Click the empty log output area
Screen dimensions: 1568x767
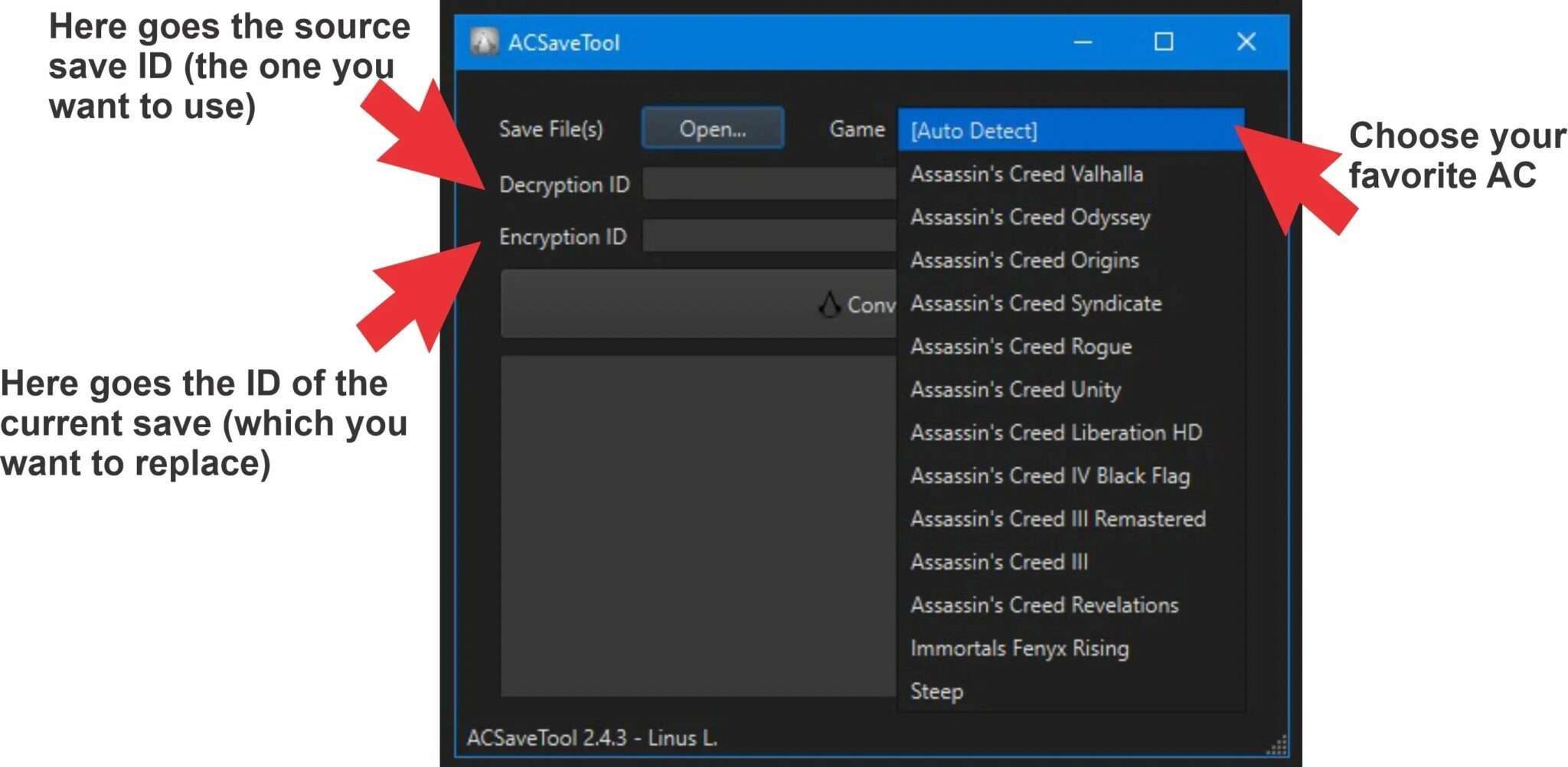(698, 526)
